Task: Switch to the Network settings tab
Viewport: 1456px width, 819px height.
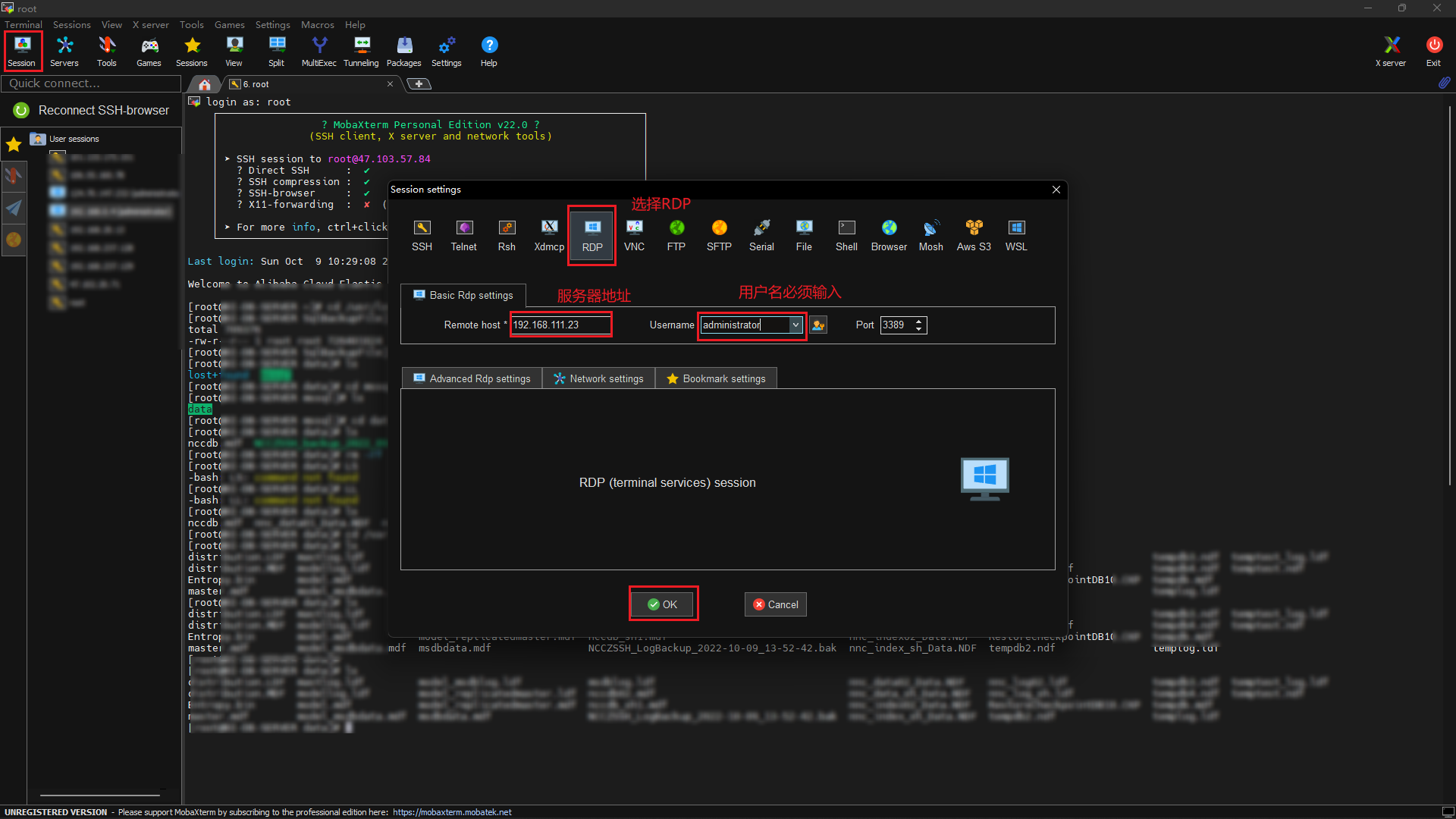Action: (598, 378)
